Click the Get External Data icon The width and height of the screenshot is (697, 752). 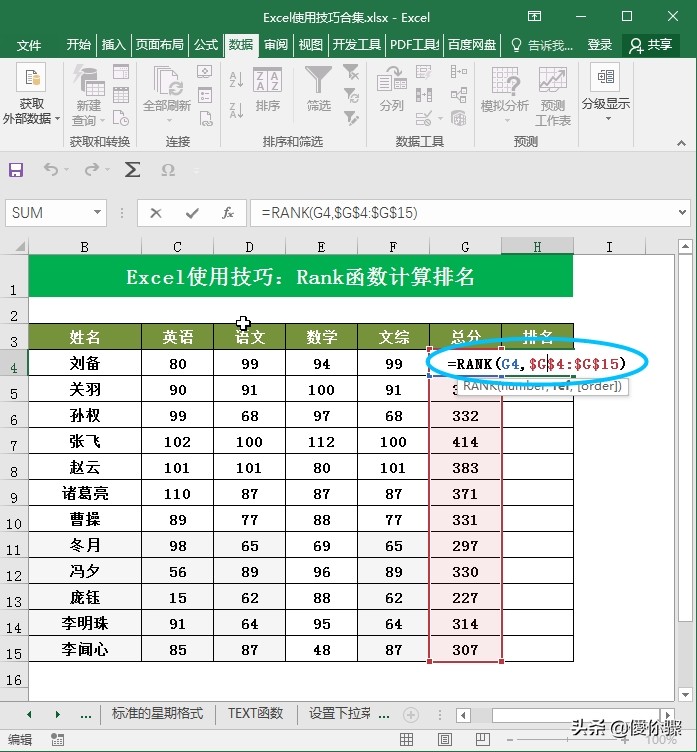[x=31, y=77]
